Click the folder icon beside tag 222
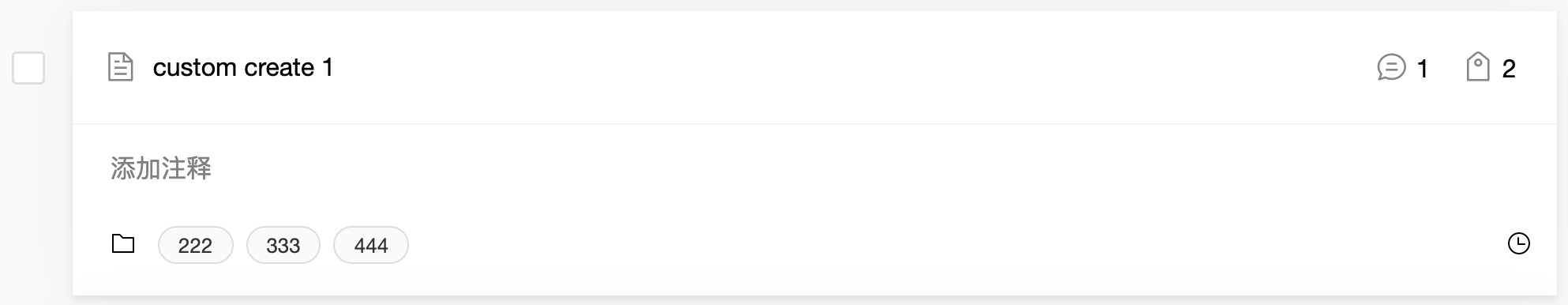 click(x=123, y=243)
